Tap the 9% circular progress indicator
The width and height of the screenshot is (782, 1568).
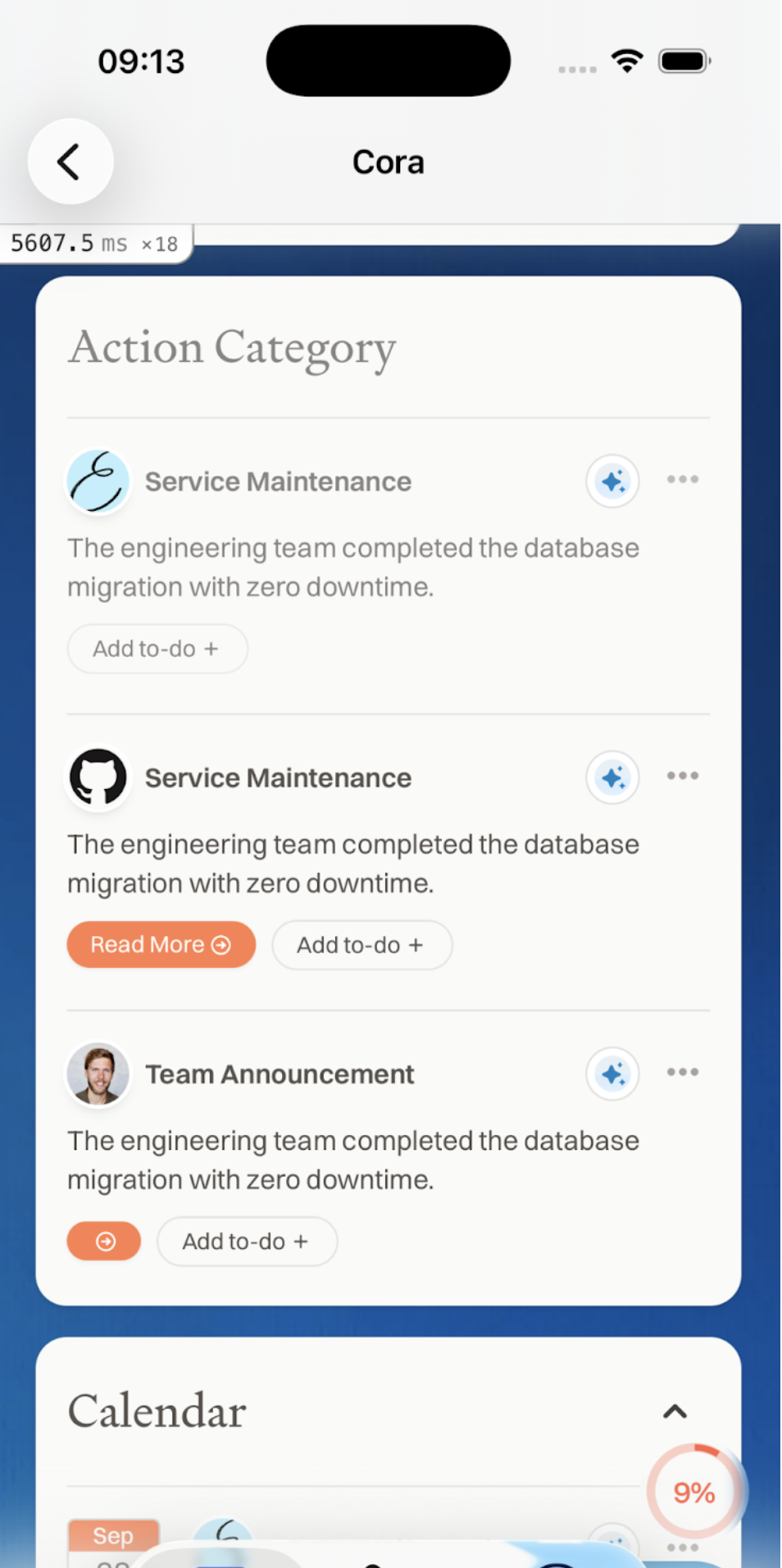pos(693,1493)
